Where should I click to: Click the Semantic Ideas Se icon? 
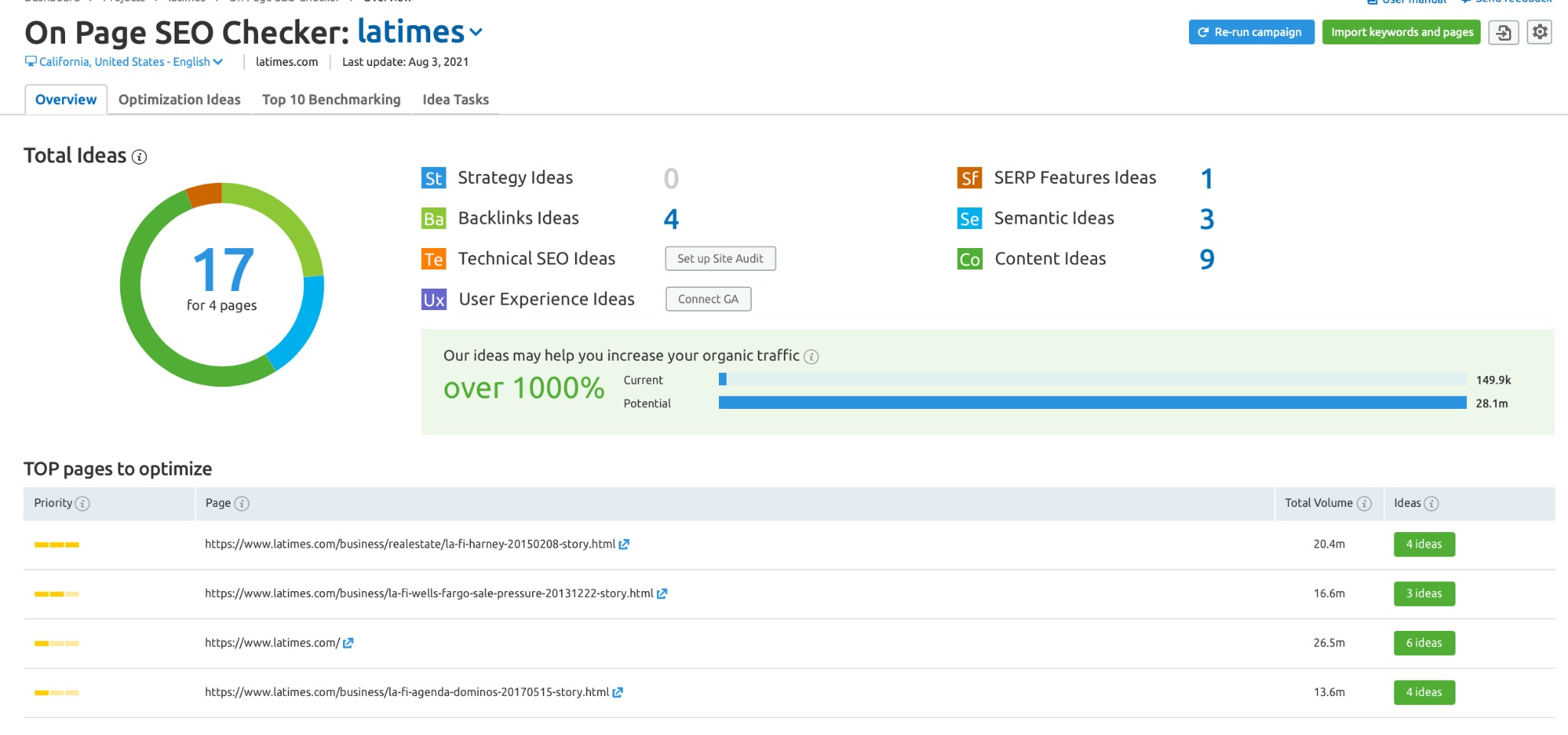(x=969, y=219)
